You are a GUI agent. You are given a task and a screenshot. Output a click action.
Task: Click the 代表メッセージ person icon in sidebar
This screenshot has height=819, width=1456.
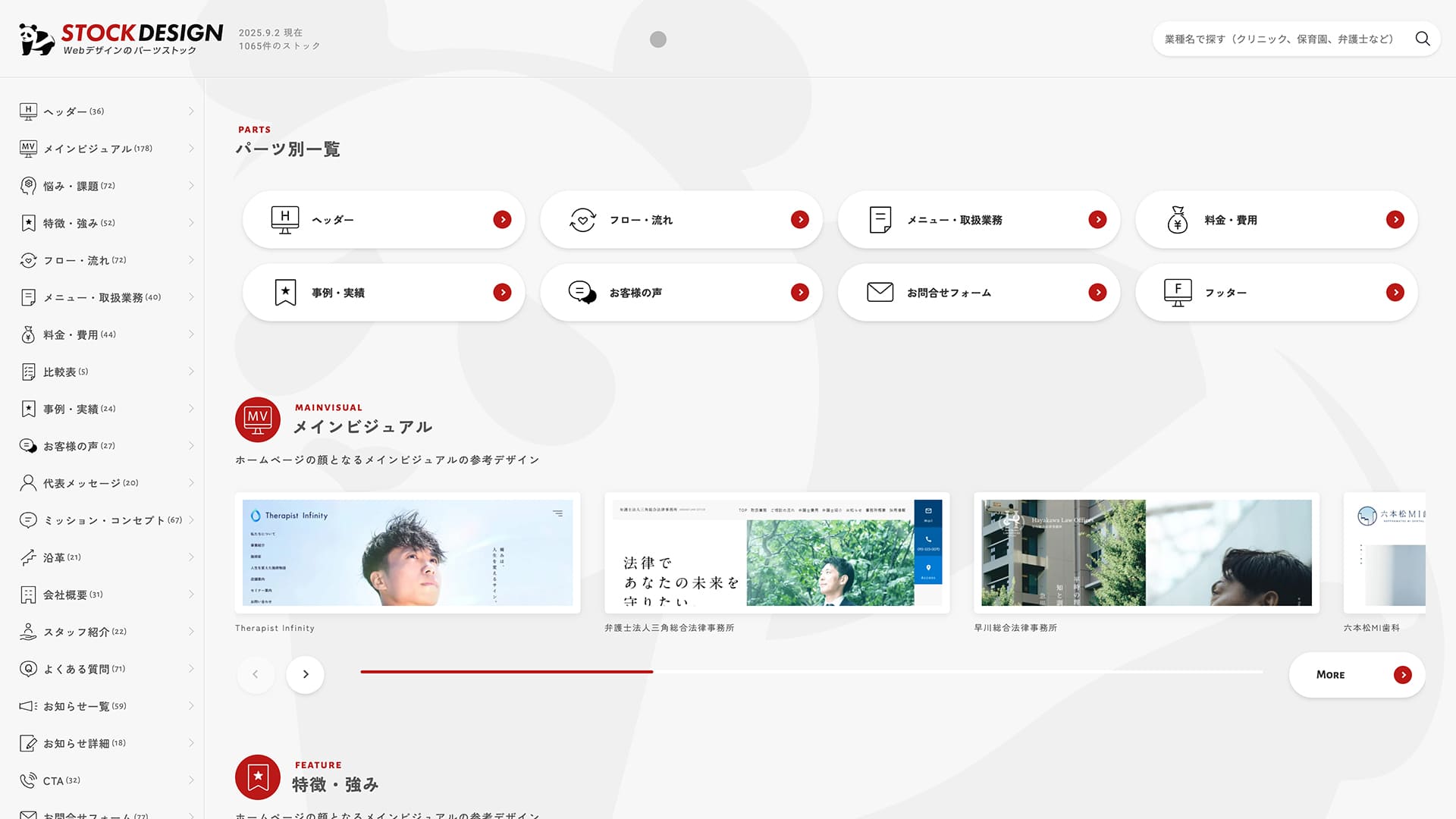[28, 483]
